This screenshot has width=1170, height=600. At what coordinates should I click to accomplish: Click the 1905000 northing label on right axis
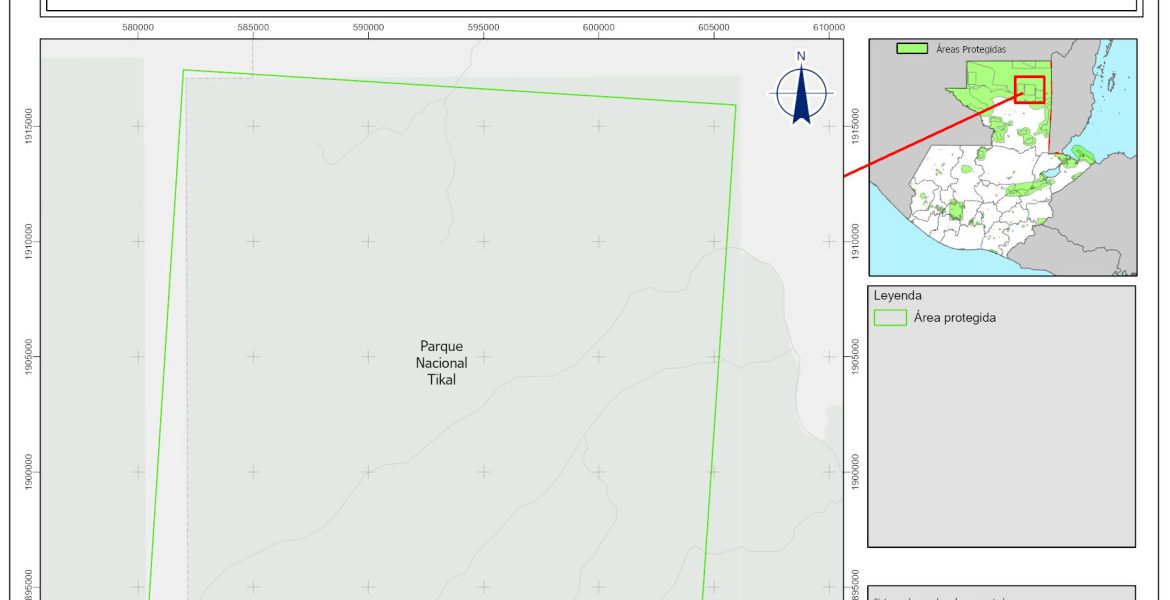856,357
